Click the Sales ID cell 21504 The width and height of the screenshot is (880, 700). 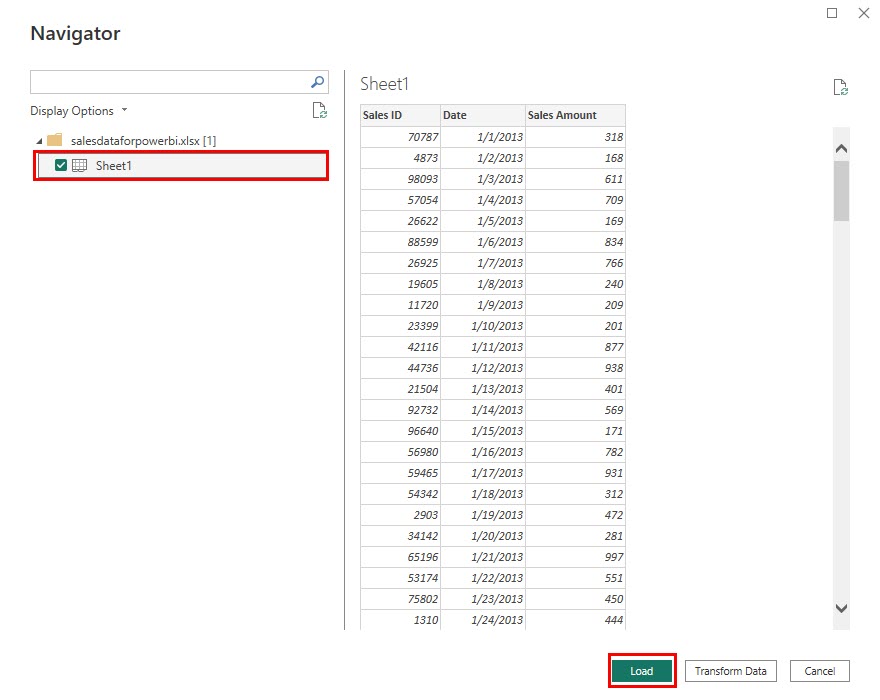point(400,389)
